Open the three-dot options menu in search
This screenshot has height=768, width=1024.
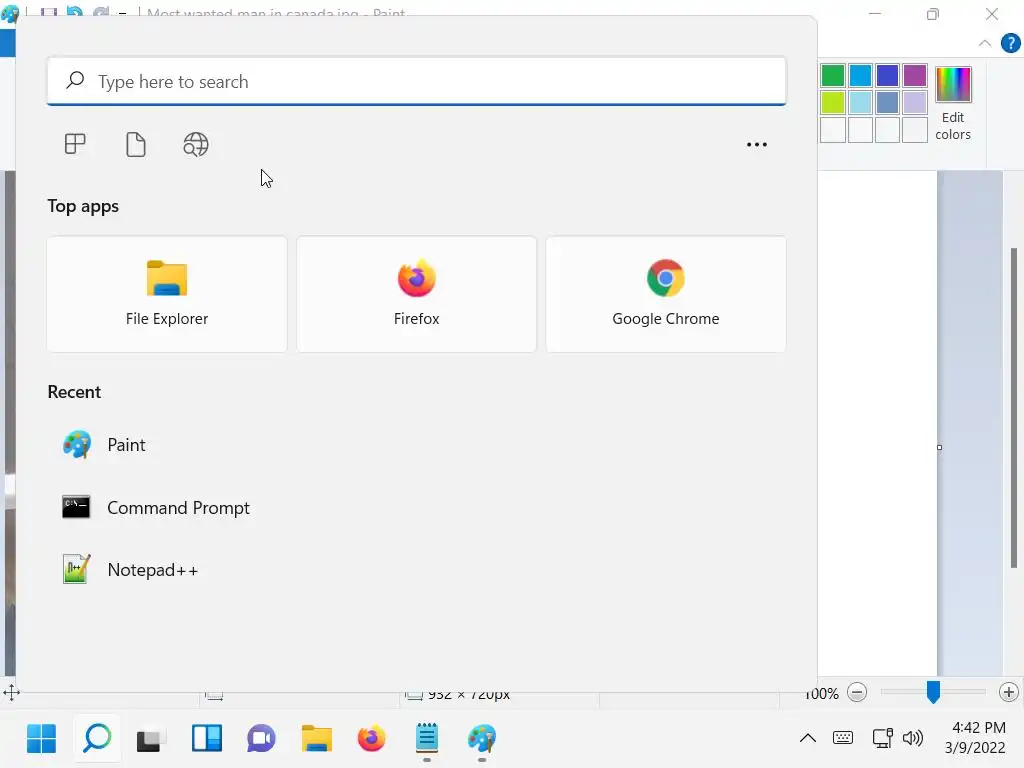click(756, 144)
